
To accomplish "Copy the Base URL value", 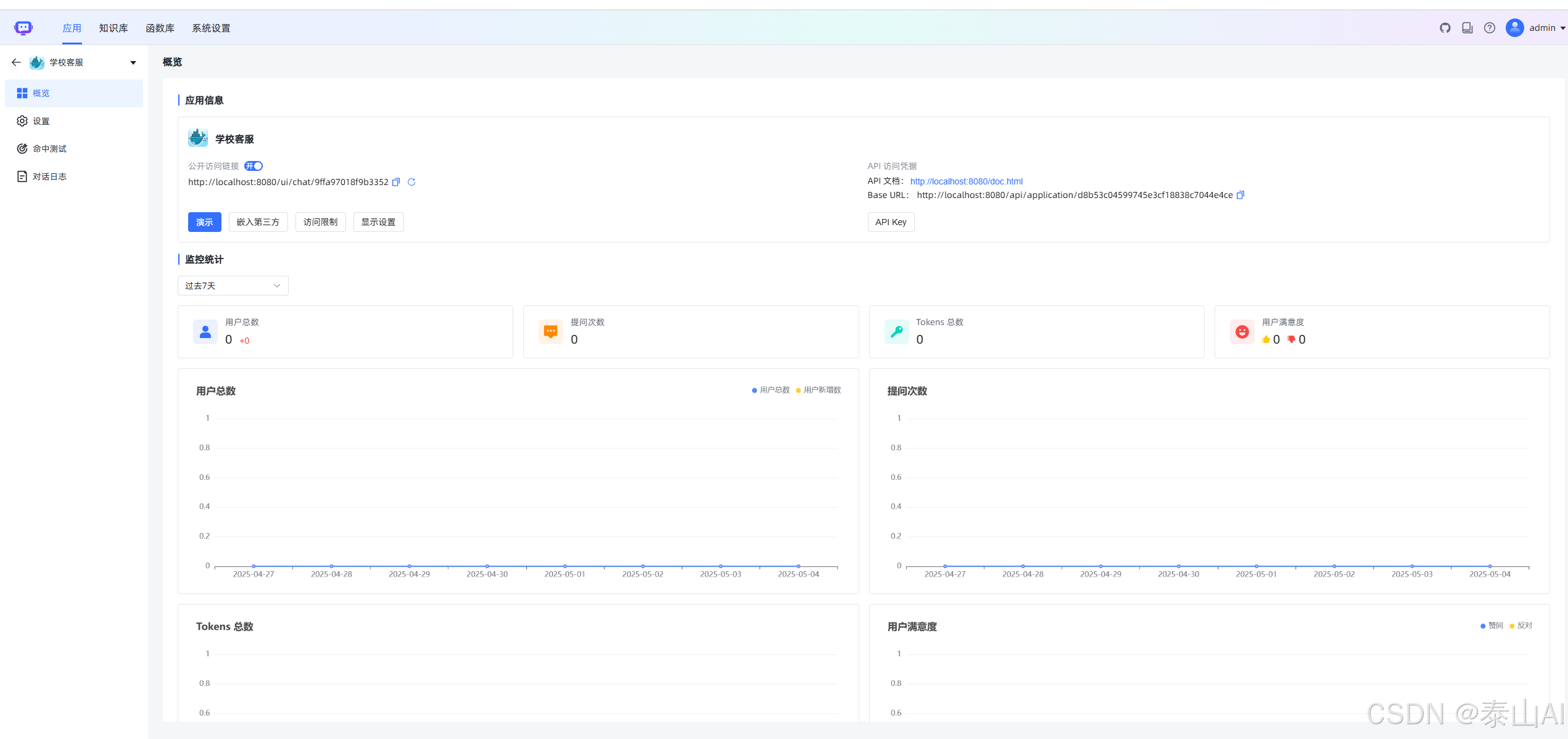I will click(x=1240, y=195).
